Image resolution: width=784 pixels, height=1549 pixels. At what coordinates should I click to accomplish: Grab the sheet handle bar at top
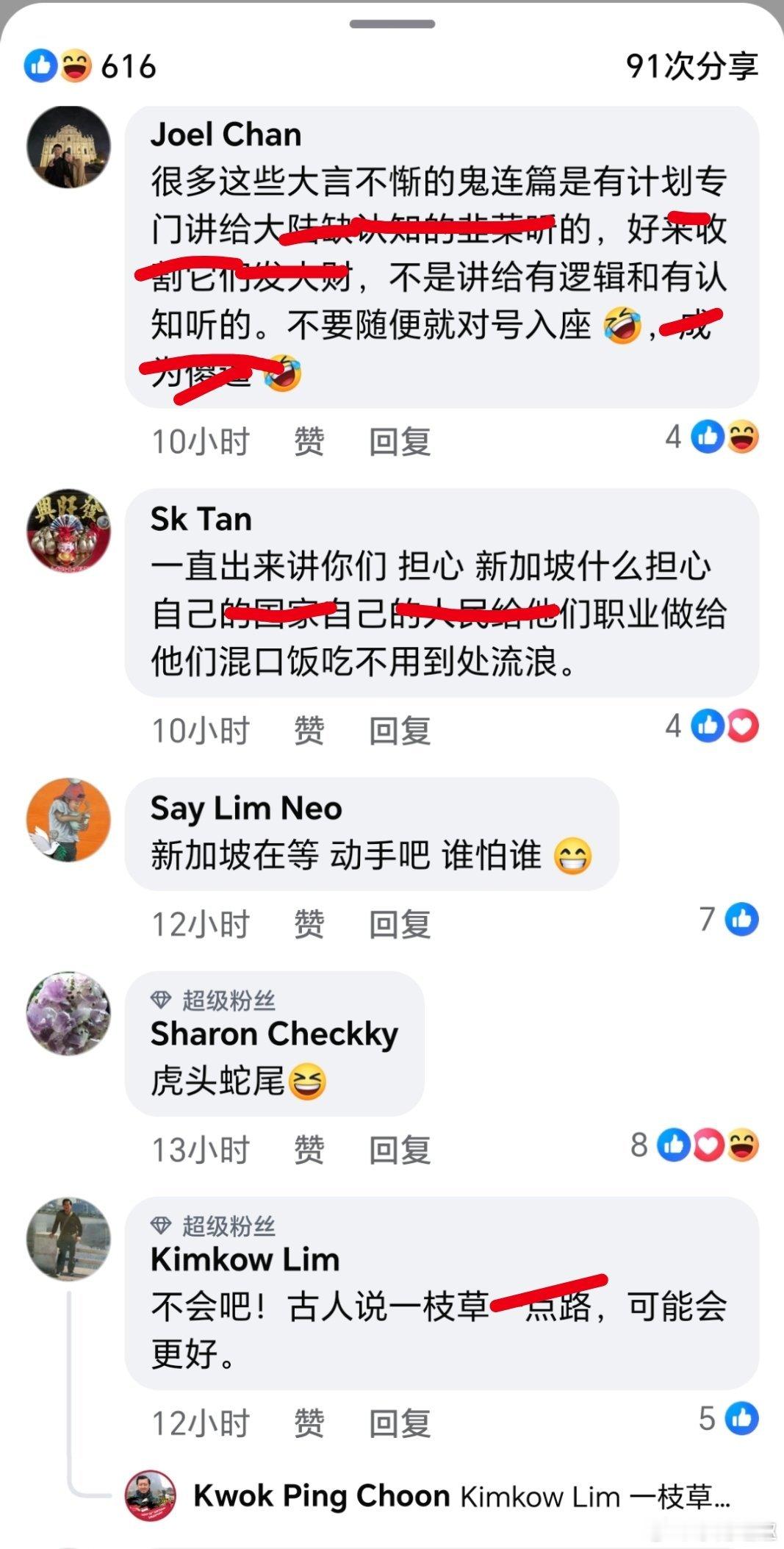tap(392, 24)
